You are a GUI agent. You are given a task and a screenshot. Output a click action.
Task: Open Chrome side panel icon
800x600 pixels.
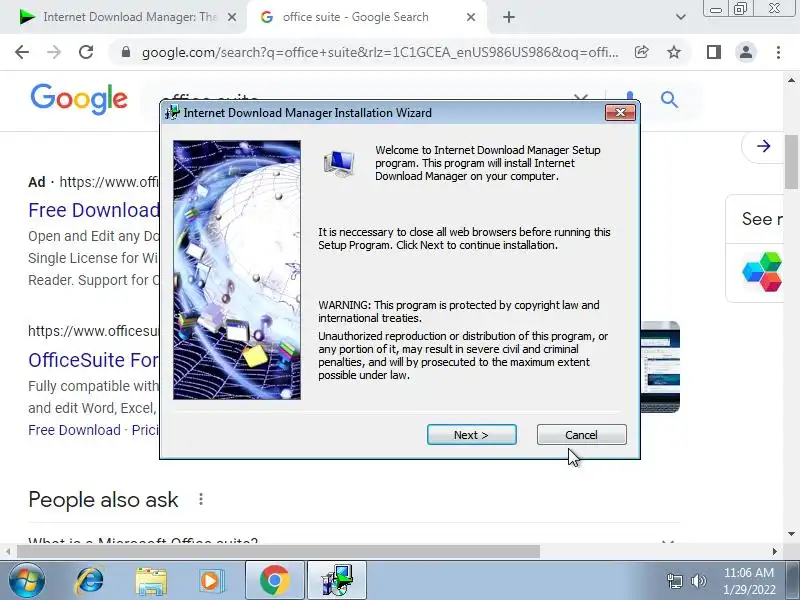pos(714,52)
